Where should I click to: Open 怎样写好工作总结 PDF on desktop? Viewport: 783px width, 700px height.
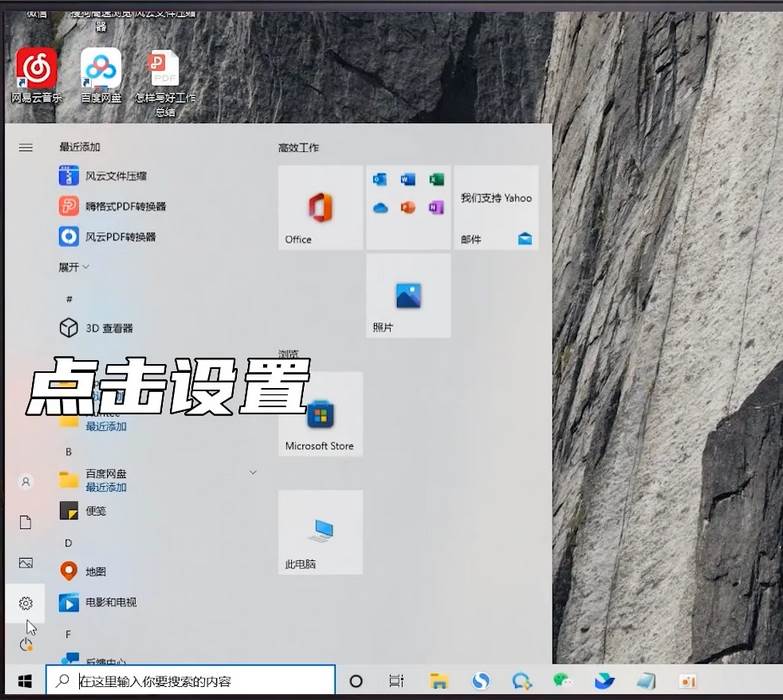[x=165, y=83]
